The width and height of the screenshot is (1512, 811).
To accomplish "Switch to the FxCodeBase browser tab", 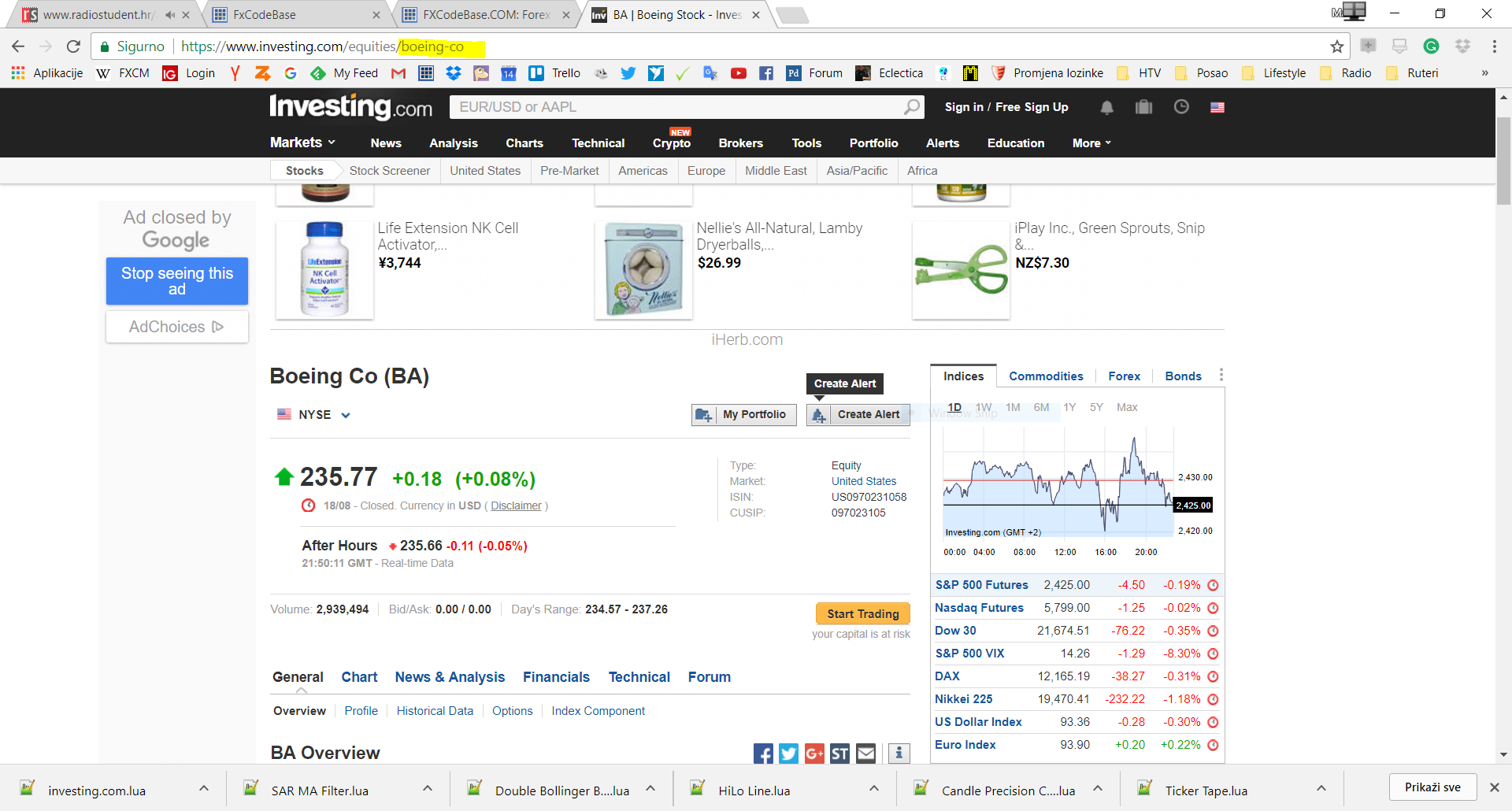I will coord(295,15).
